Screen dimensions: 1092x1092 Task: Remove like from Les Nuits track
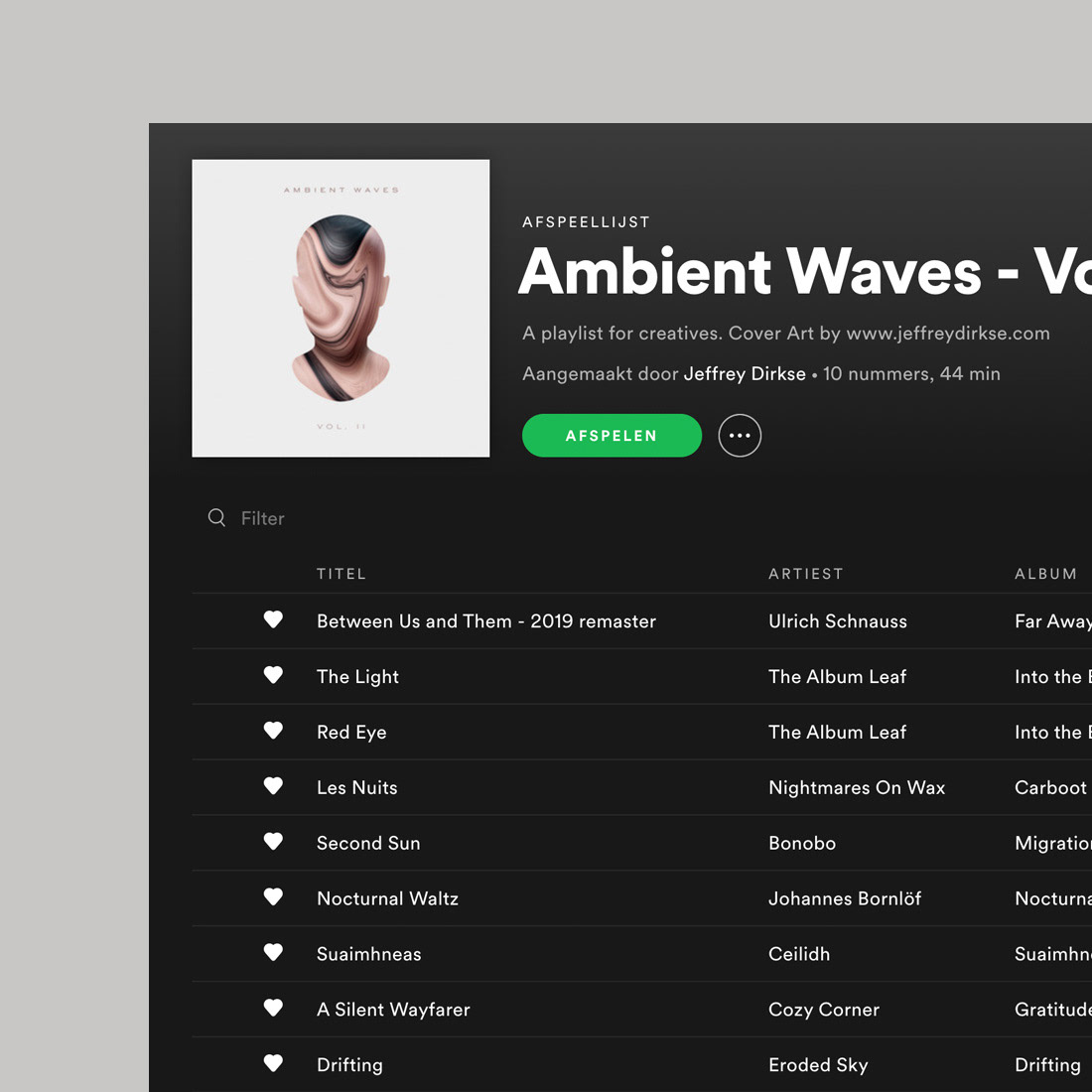point(273,785)
